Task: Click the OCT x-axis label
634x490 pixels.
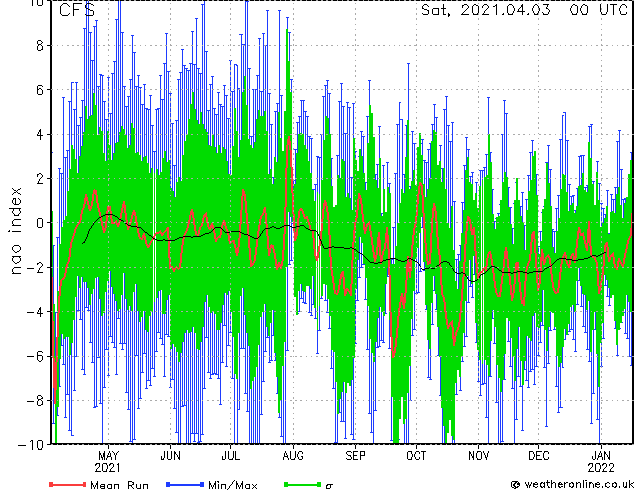Action: pyautogui.click(x=416, y=456)
